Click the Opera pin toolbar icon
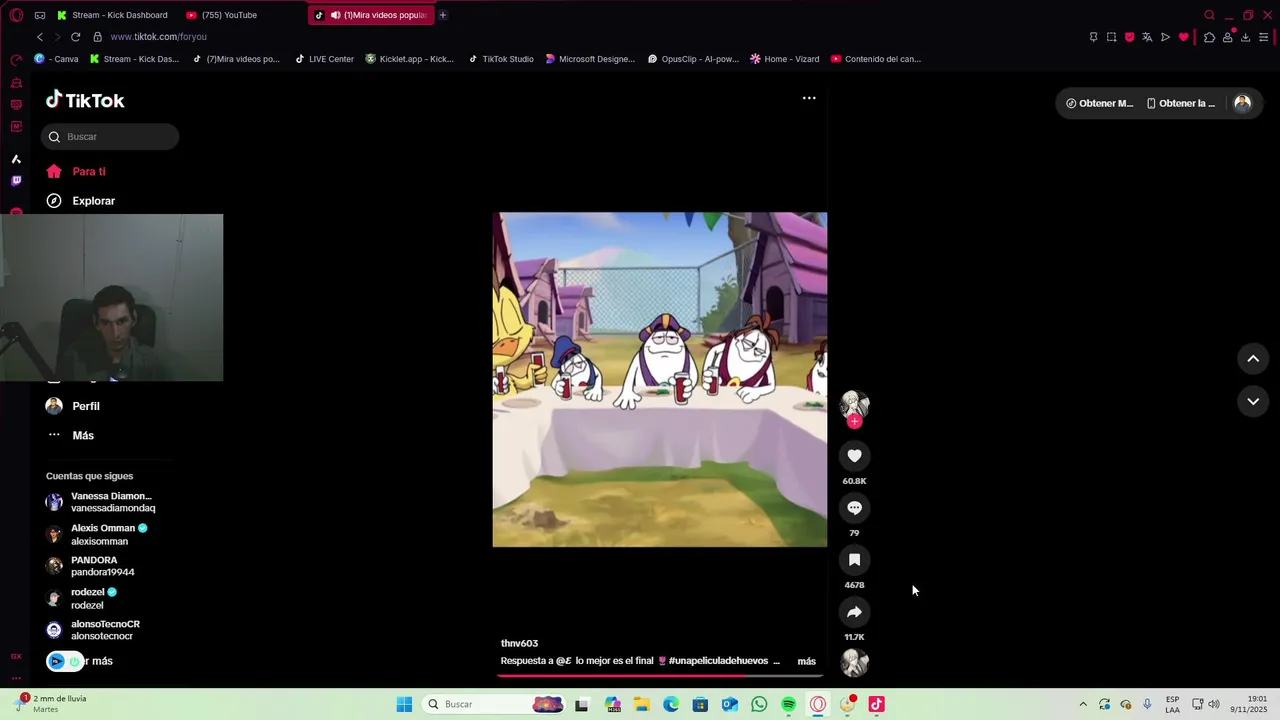The height and width of the screenshot is (720, 1280). coord(1093,37)
